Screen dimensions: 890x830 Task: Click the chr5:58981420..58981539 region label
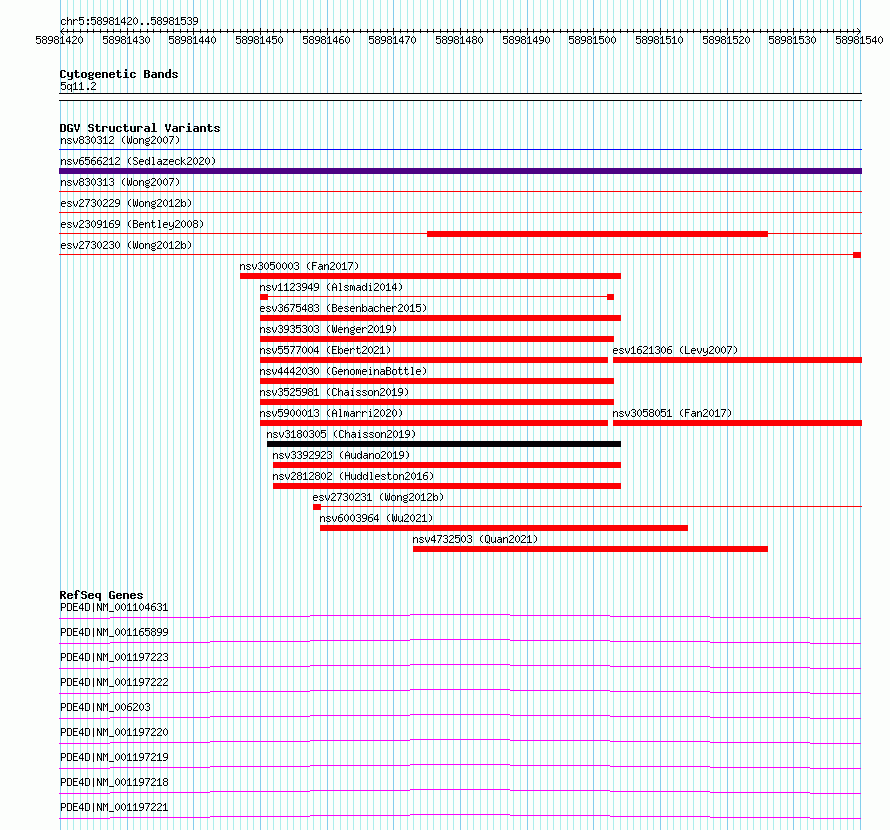tap(129, 22)
